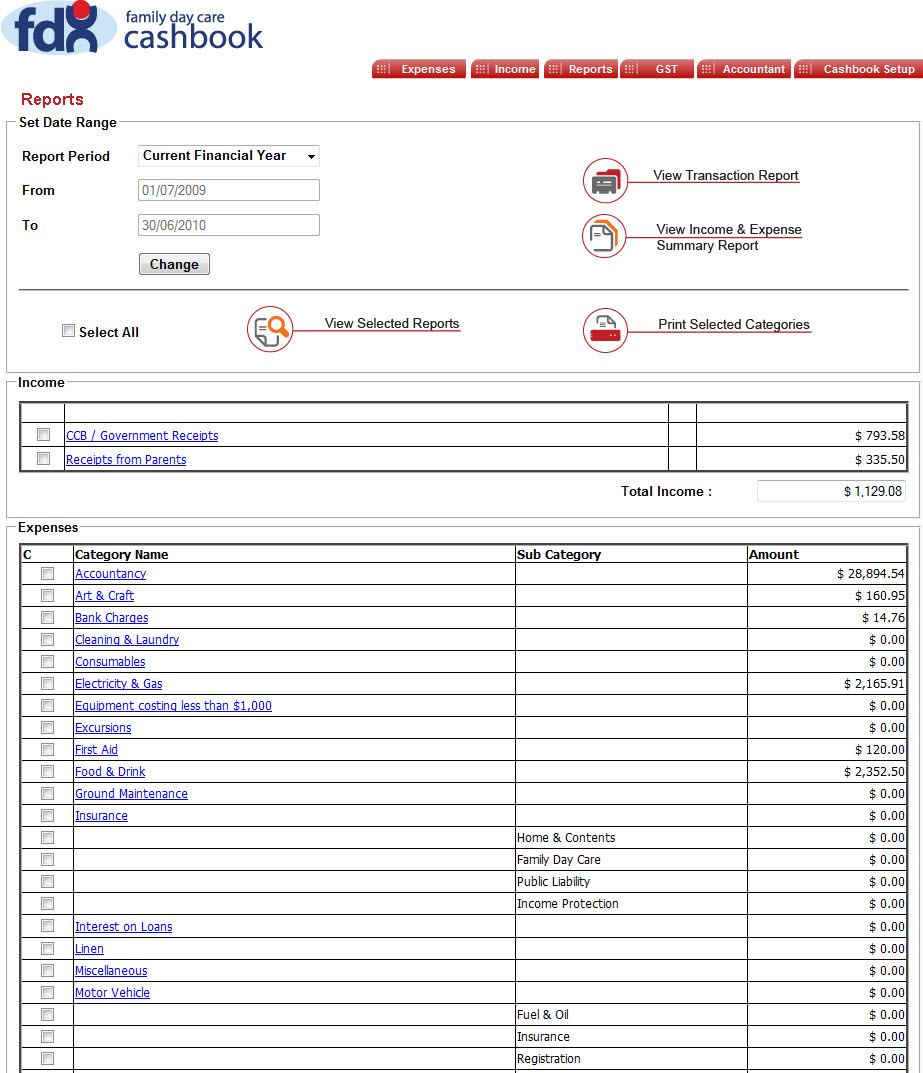The width and height of the screenshot is (923, 1073).
Task: Open the Consumables category link
Action: coord(110,662)
